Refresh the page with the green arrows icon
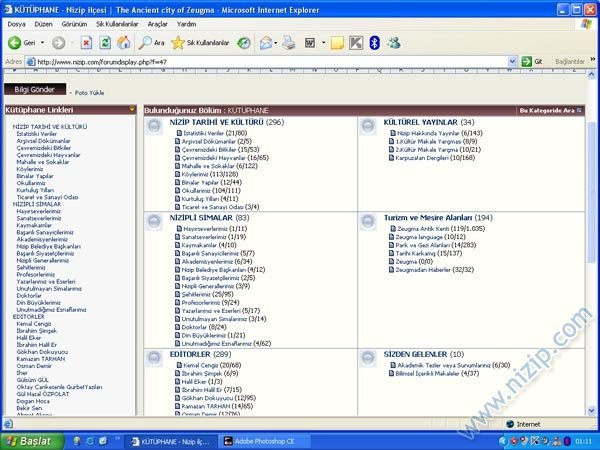This screenshot has width=600, height=450. pyautogui.click(x=105, y=43)
